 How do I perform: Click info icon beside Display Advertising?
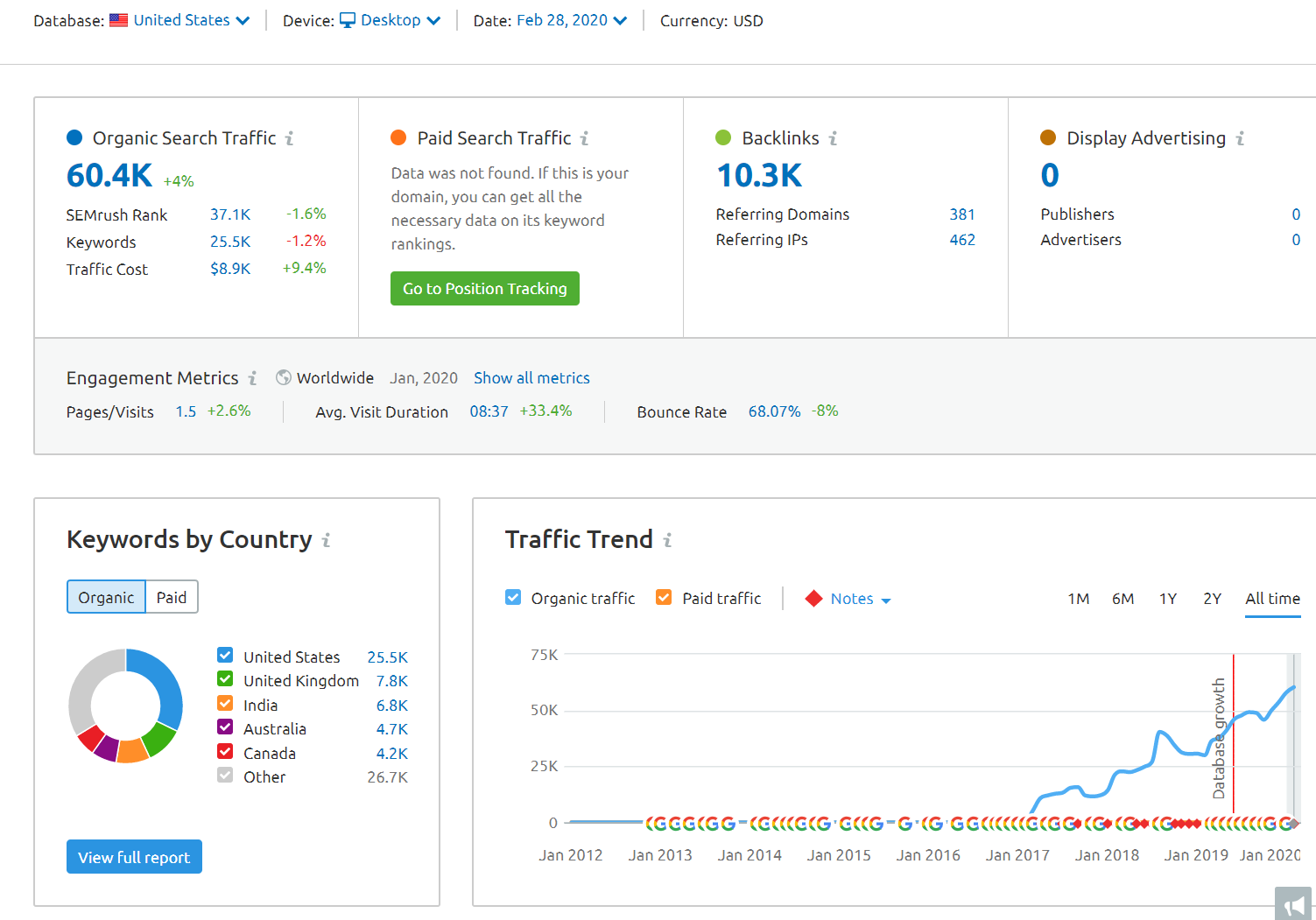(1241, 138)
